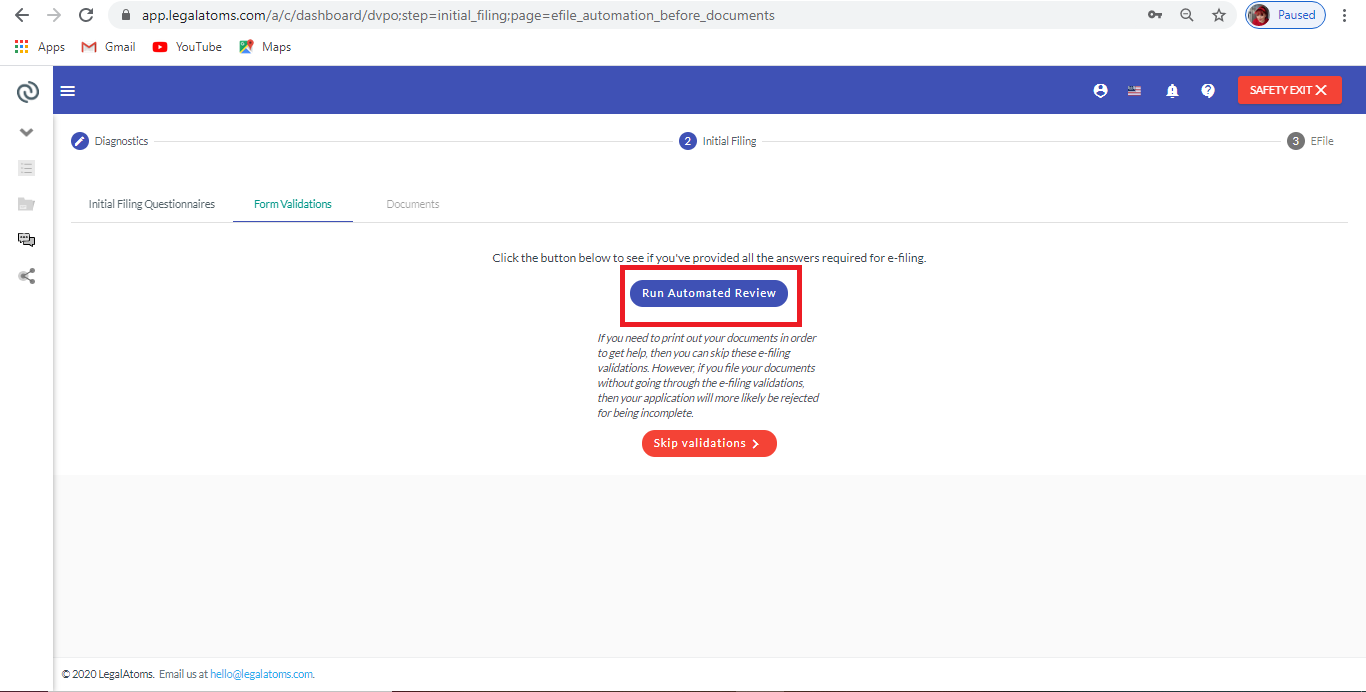
Task: Change language via the US flag icon
Action: tap(1134, 90)
